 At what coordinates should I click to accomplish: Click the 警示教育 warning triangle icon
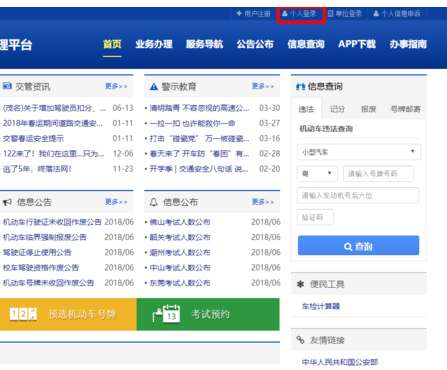pos(154,87)
